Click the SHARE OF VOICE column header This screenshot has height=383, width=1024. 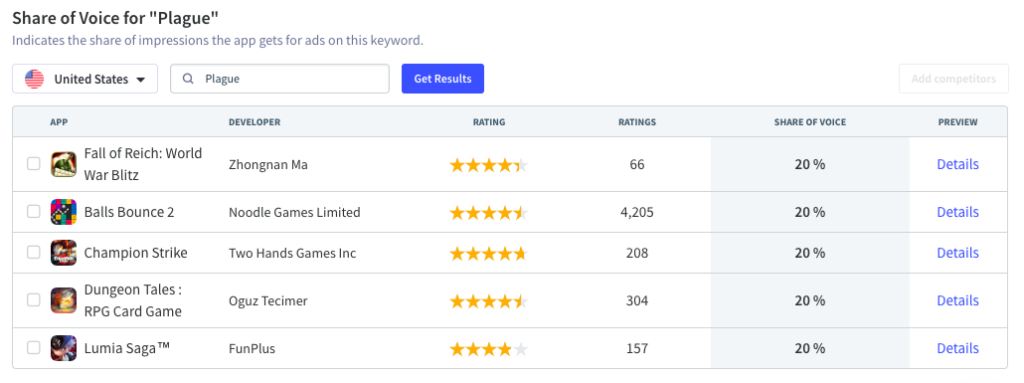(810, 122)
